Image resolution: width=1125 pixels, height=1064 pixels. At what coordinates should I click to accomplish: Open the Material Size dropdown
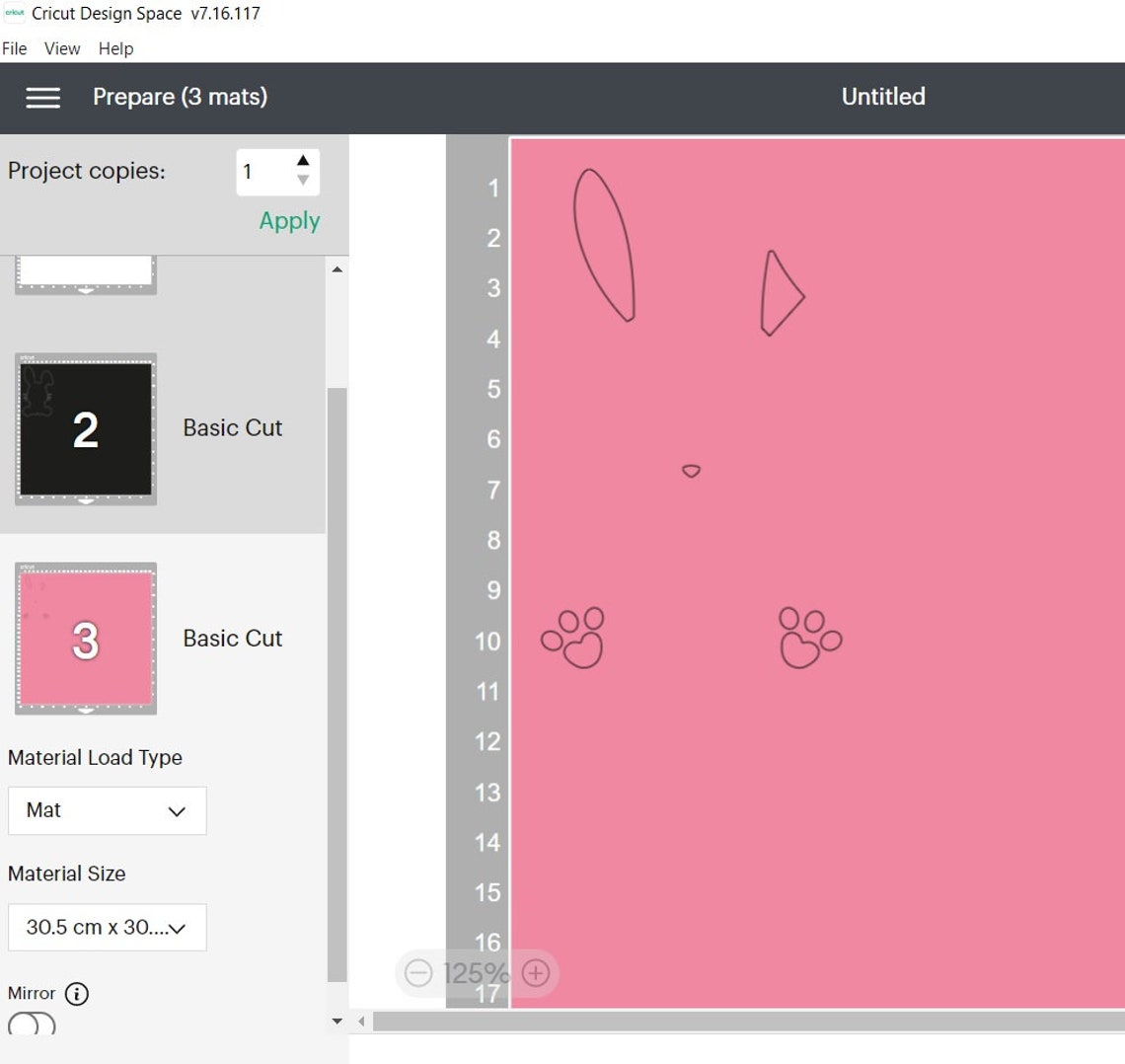point(107,927)
